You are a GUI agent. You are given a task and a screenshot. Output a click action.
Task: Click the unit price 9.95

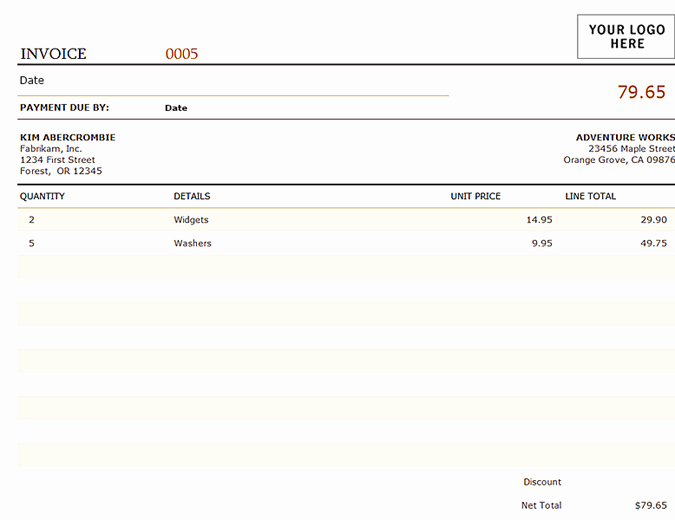coord(542,244)
